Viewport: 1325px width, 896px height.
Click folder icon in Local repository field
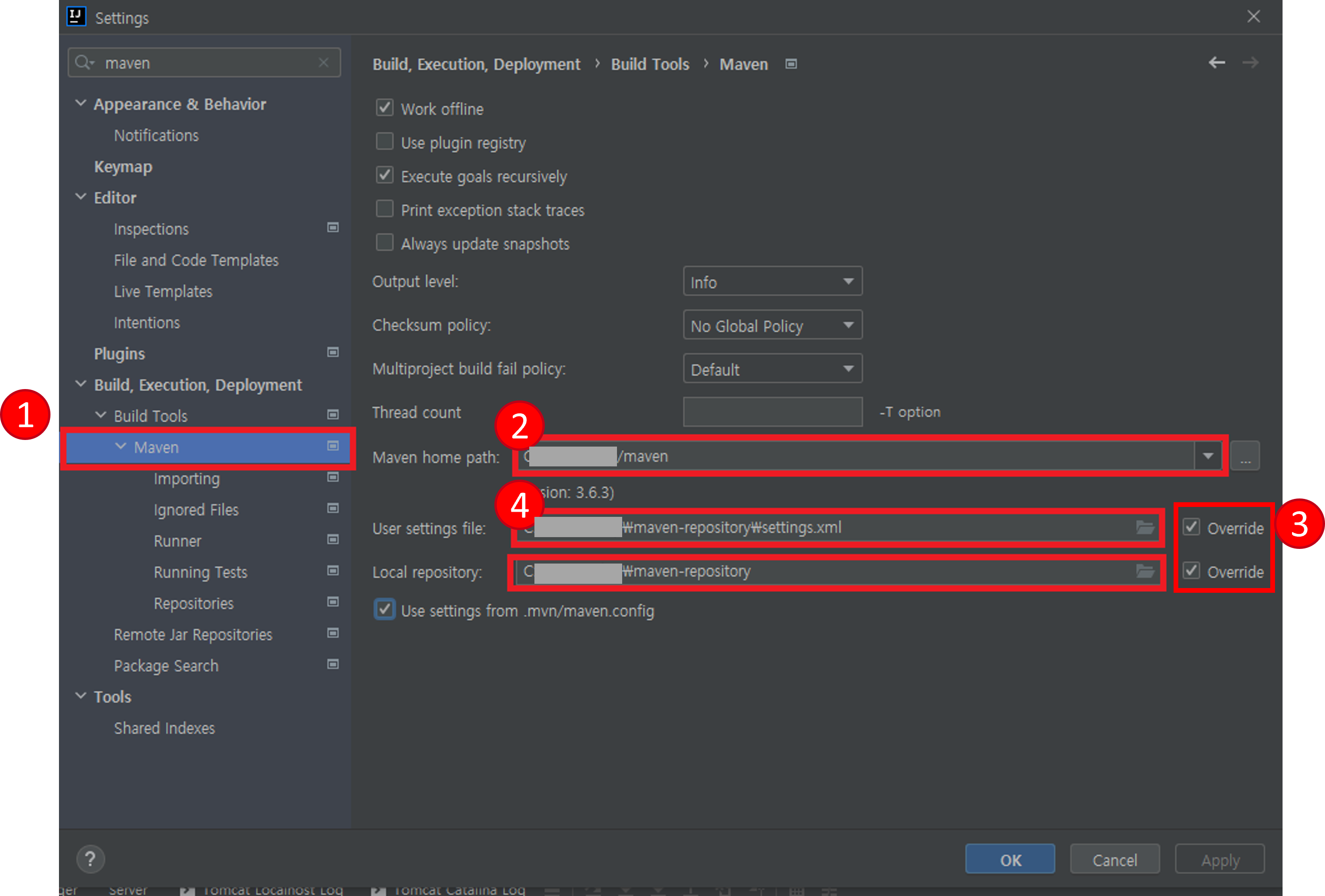pyautogui.click(x=1145, y=571)
